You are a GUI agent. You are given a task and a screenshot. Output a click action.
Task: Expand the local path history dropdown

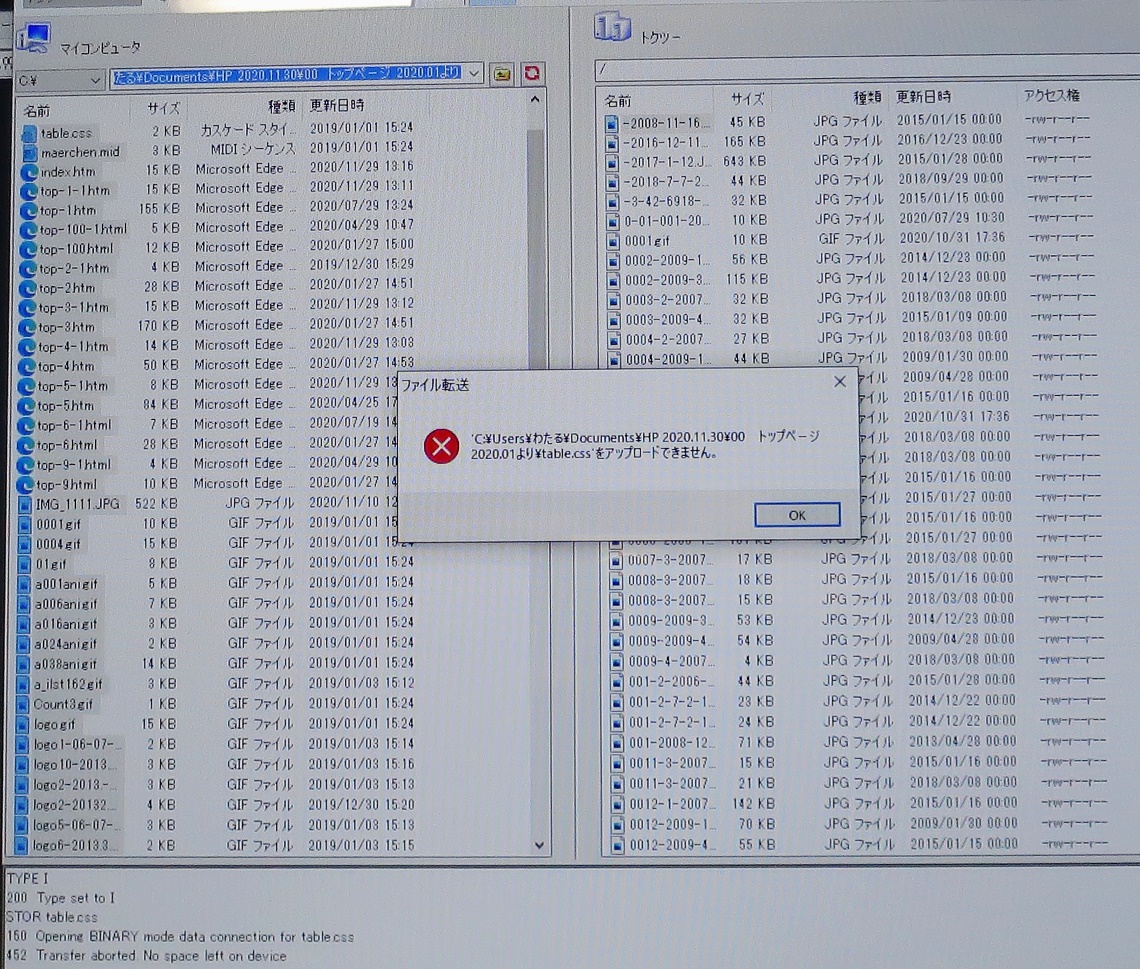(474, 74)
